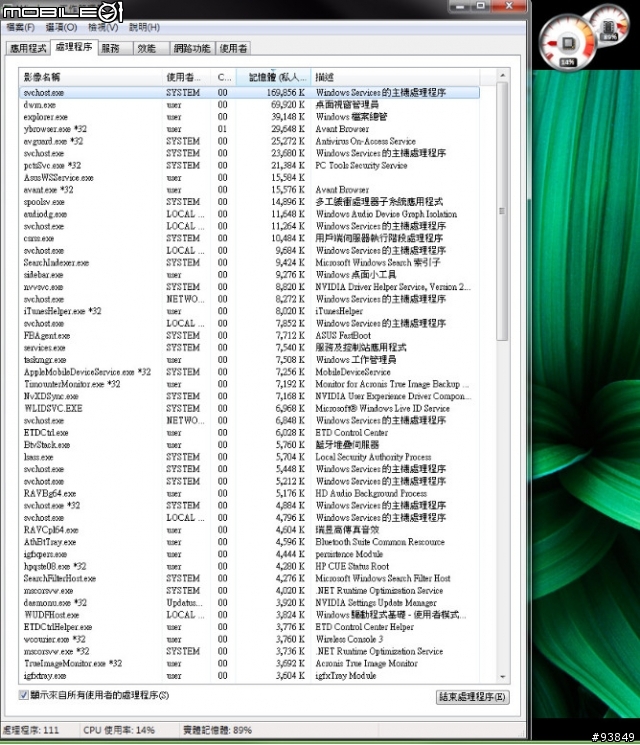Select the taskmgr.exe process
Screen dimensions: 640x745
(x=249, y=360)
